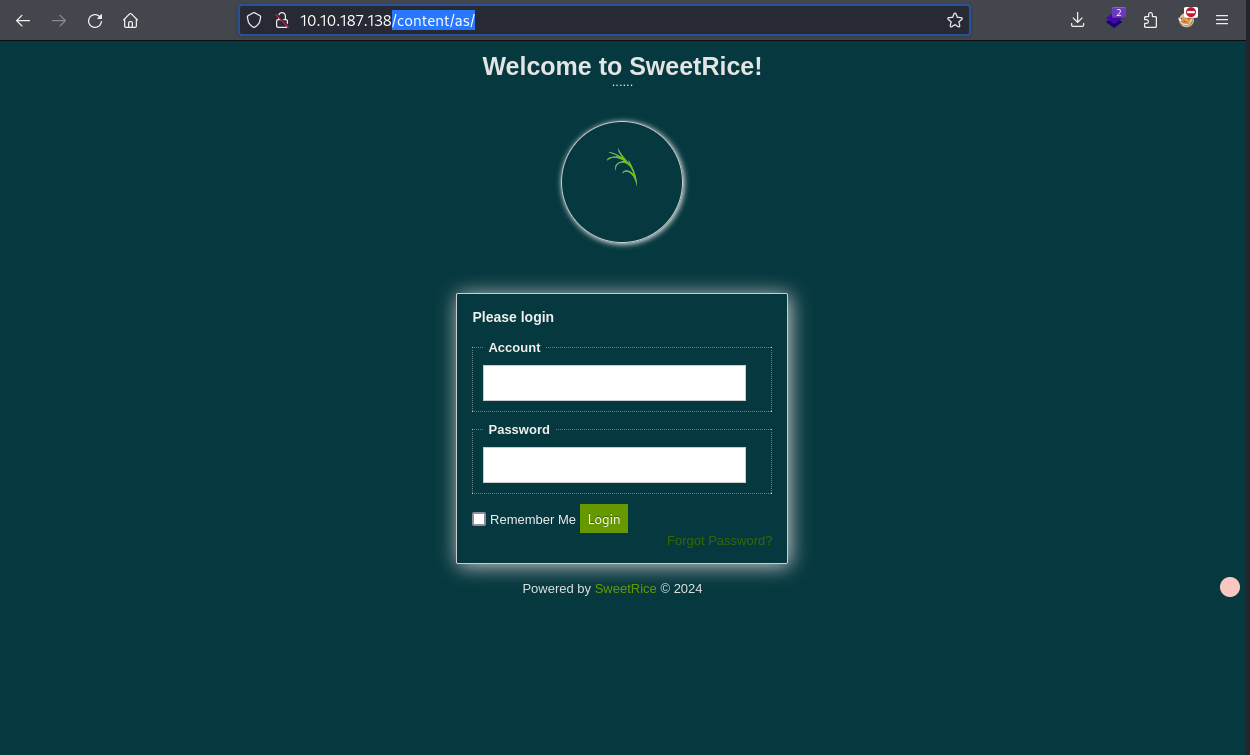
Task: Click the SweetRice leaf logo
Action: (x=622, y=182)
